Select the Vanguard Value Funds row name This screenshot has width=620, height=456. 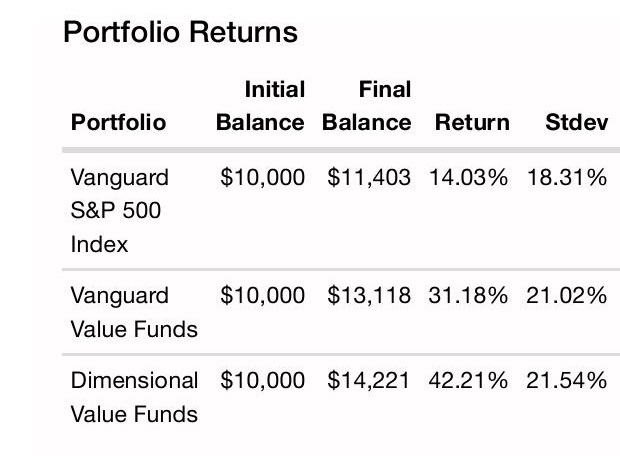(133, 310)
